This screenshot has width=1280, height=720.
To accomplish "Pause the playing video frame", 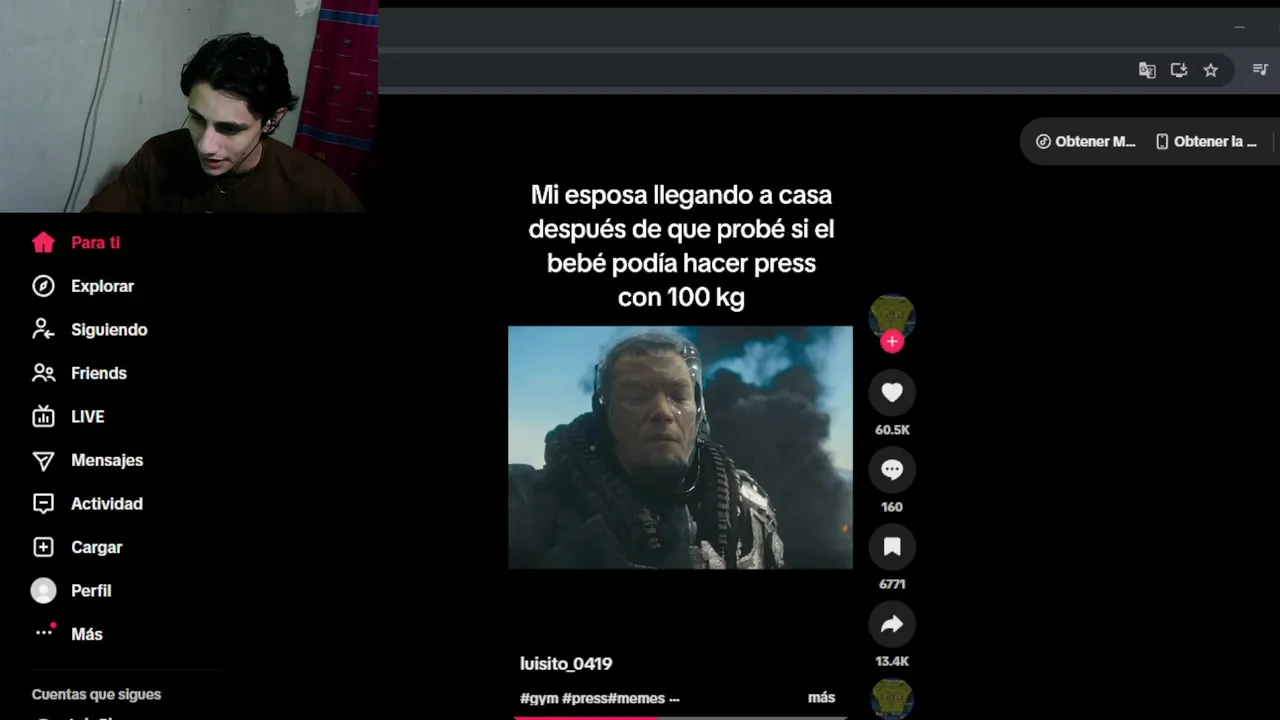I will click(x=680, y=447).
